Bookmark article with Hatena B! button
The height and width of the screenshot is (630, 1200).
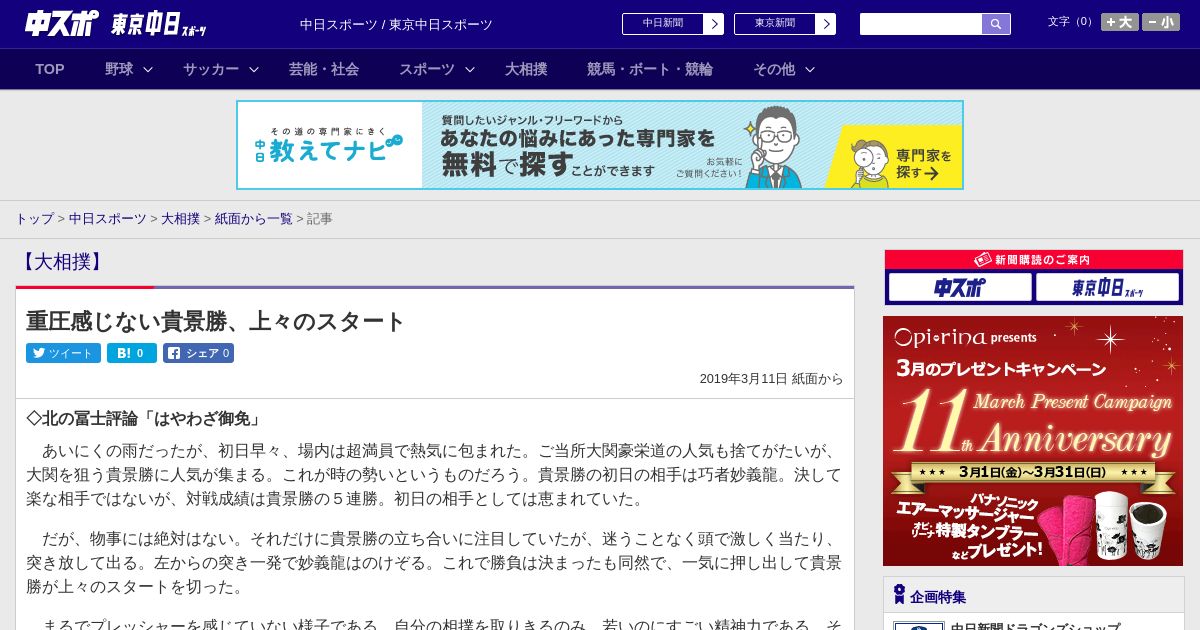pos(132,353)
